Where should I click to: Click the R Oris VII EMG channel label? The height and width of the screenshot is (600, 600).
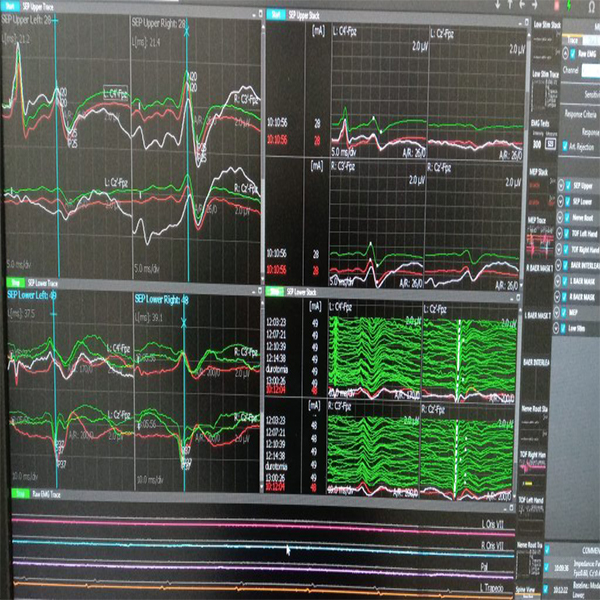click(492, 545)
